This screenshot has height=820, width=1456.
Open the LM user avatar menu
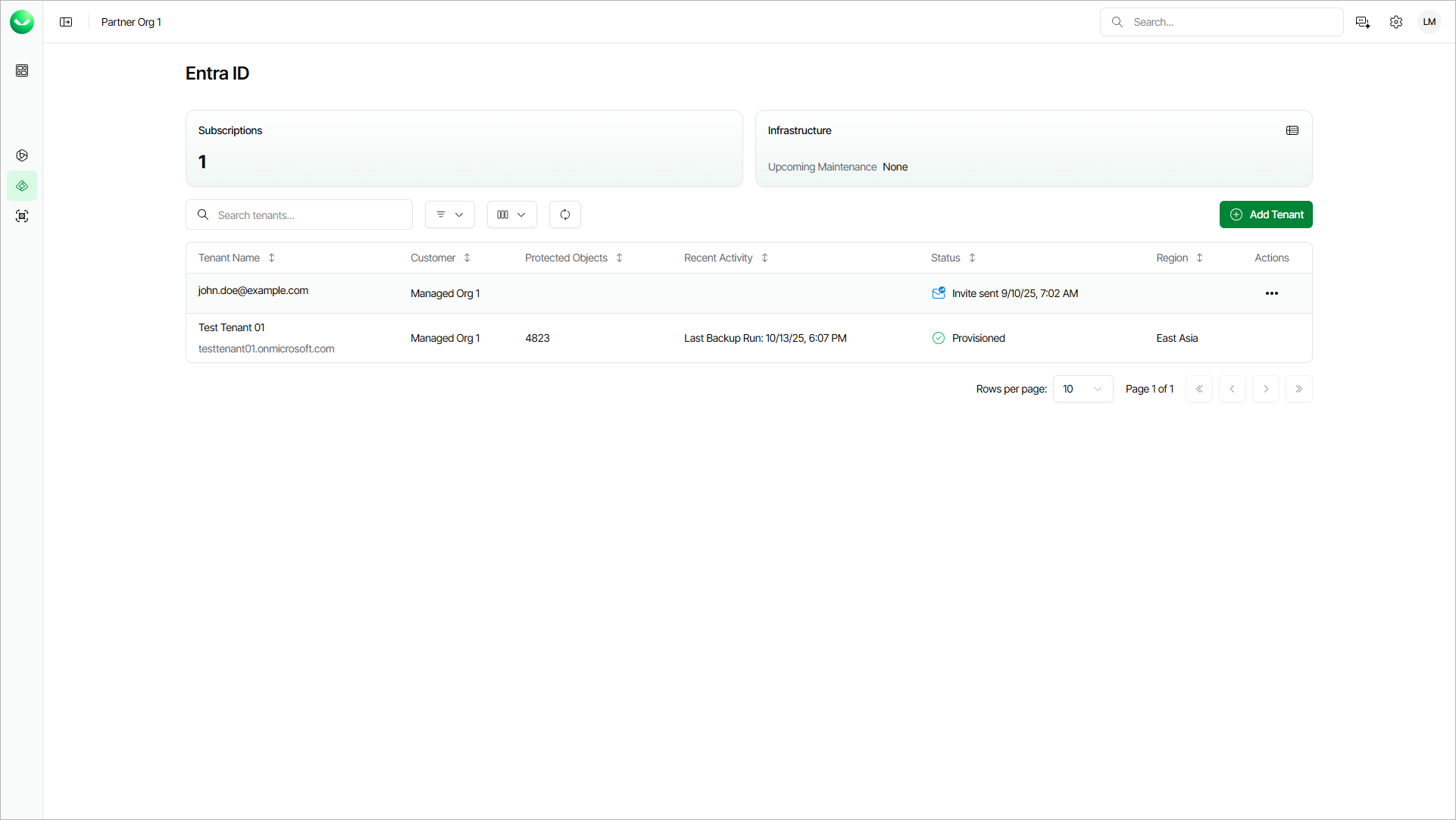[x=1429, y=22]
